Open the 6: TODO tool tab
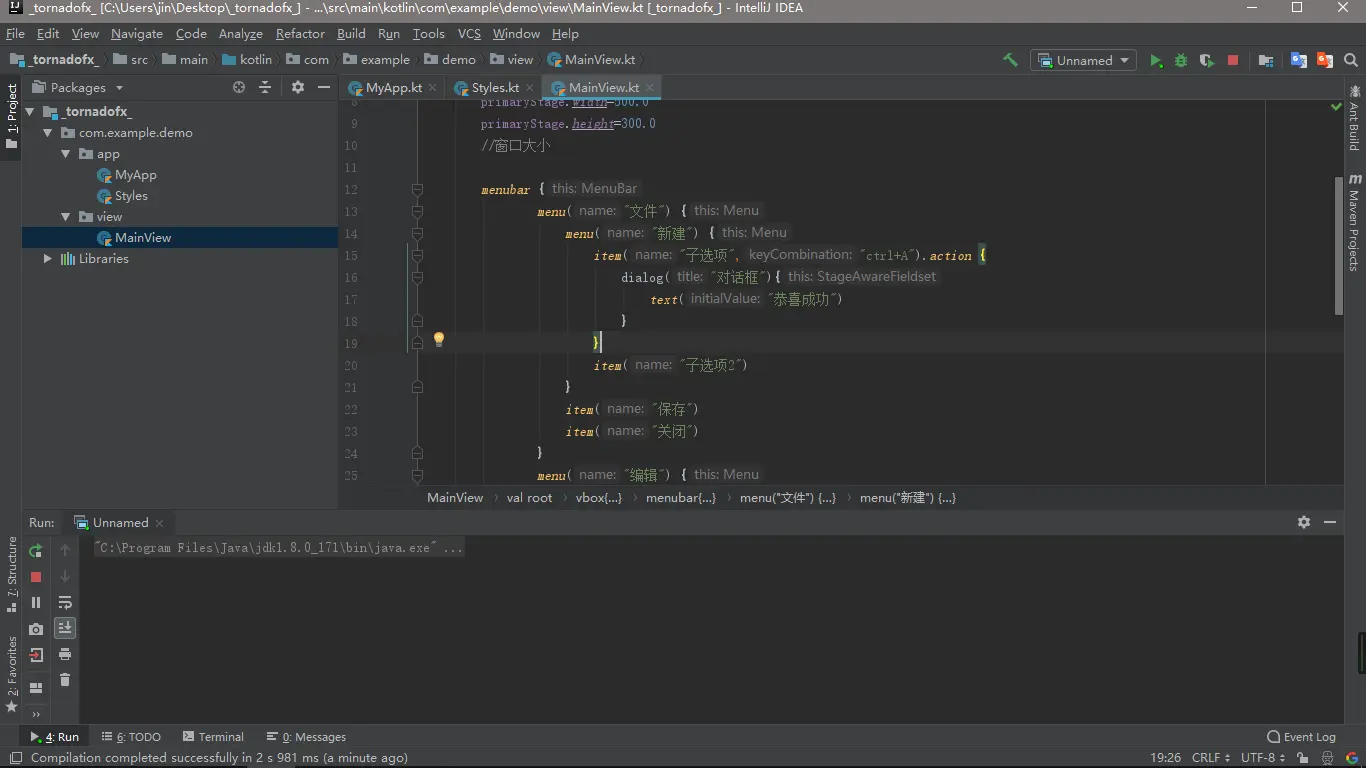The height and width of the screenshot is (768, 1366). [131, 736]
